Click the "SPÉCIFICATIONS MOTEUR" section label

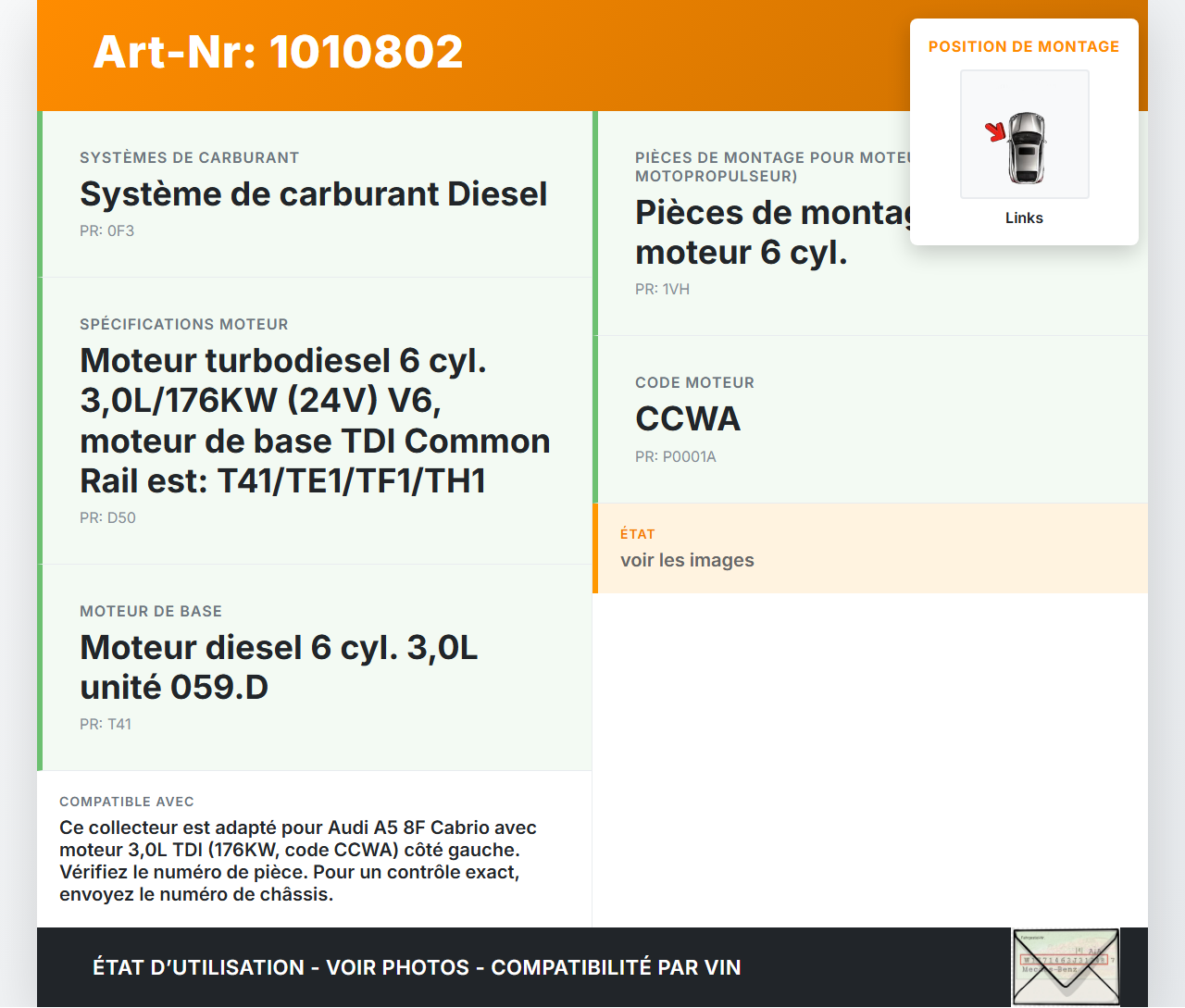click(x=183, y=325)
